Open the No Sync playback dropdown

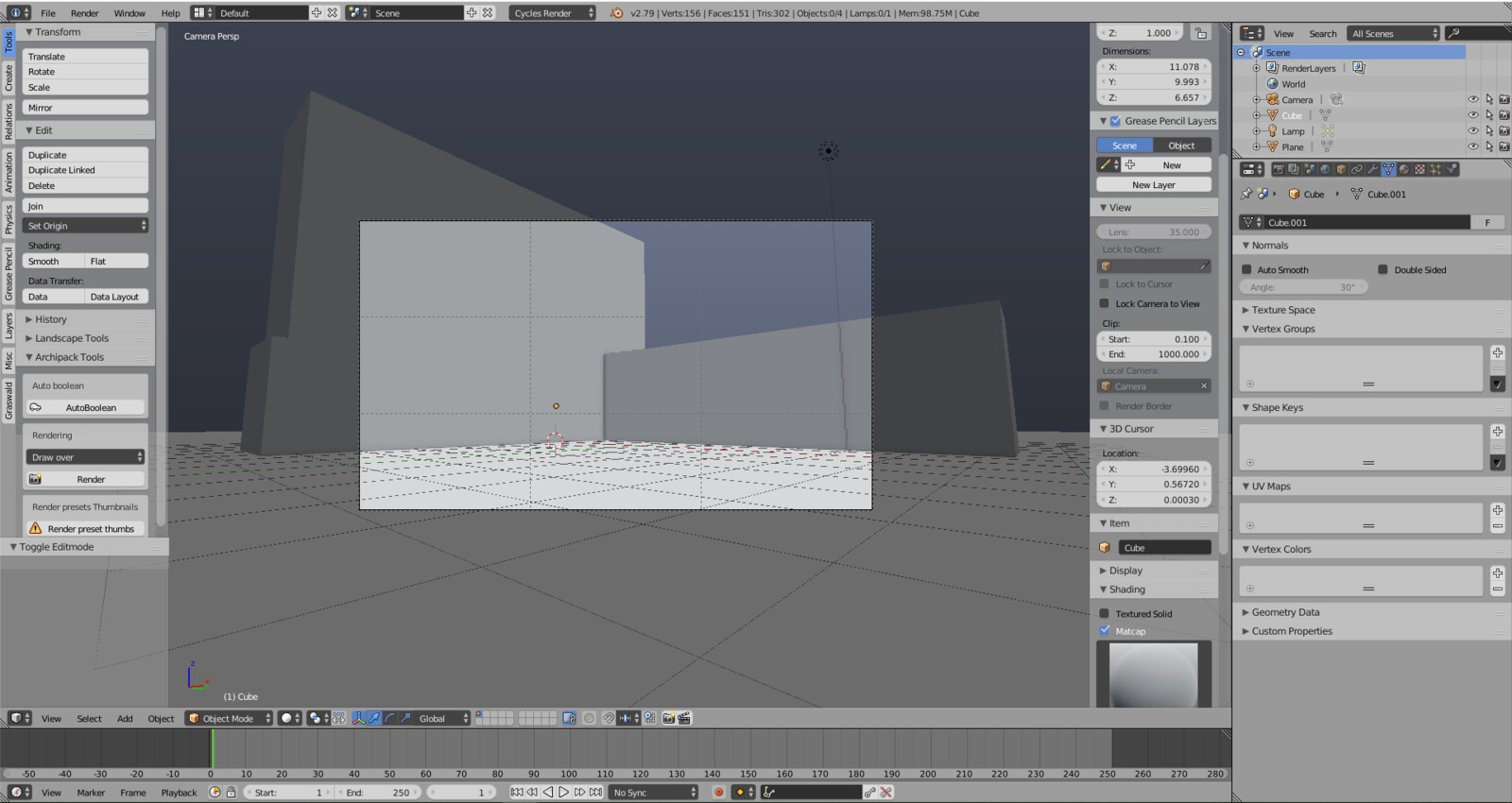click(653, 792)
